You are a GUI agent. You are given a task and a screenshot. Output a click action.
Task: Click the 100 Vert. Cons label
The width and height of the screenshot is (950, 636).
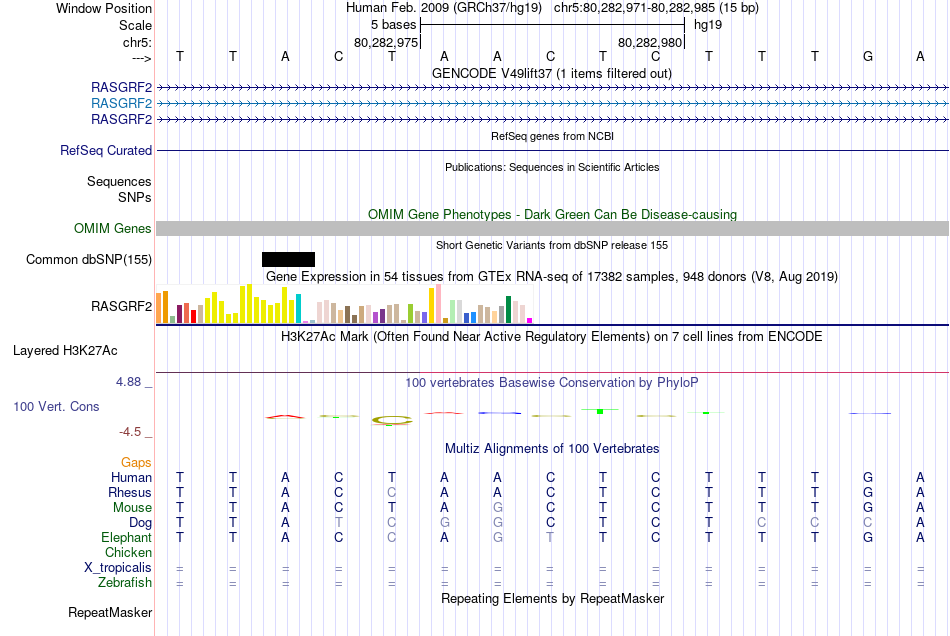coord(56,406)
